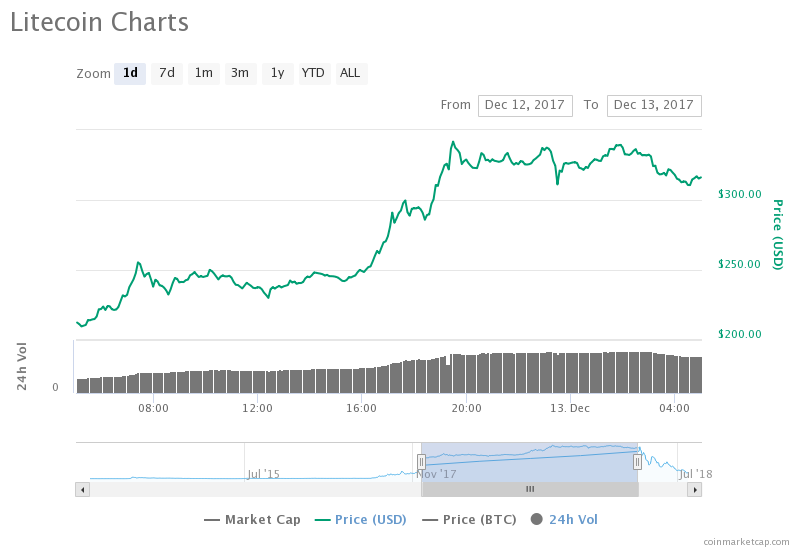Select YTD zoom range
Image resolution: width=800 pixels, height=550 pixels.
click(313, 73)
